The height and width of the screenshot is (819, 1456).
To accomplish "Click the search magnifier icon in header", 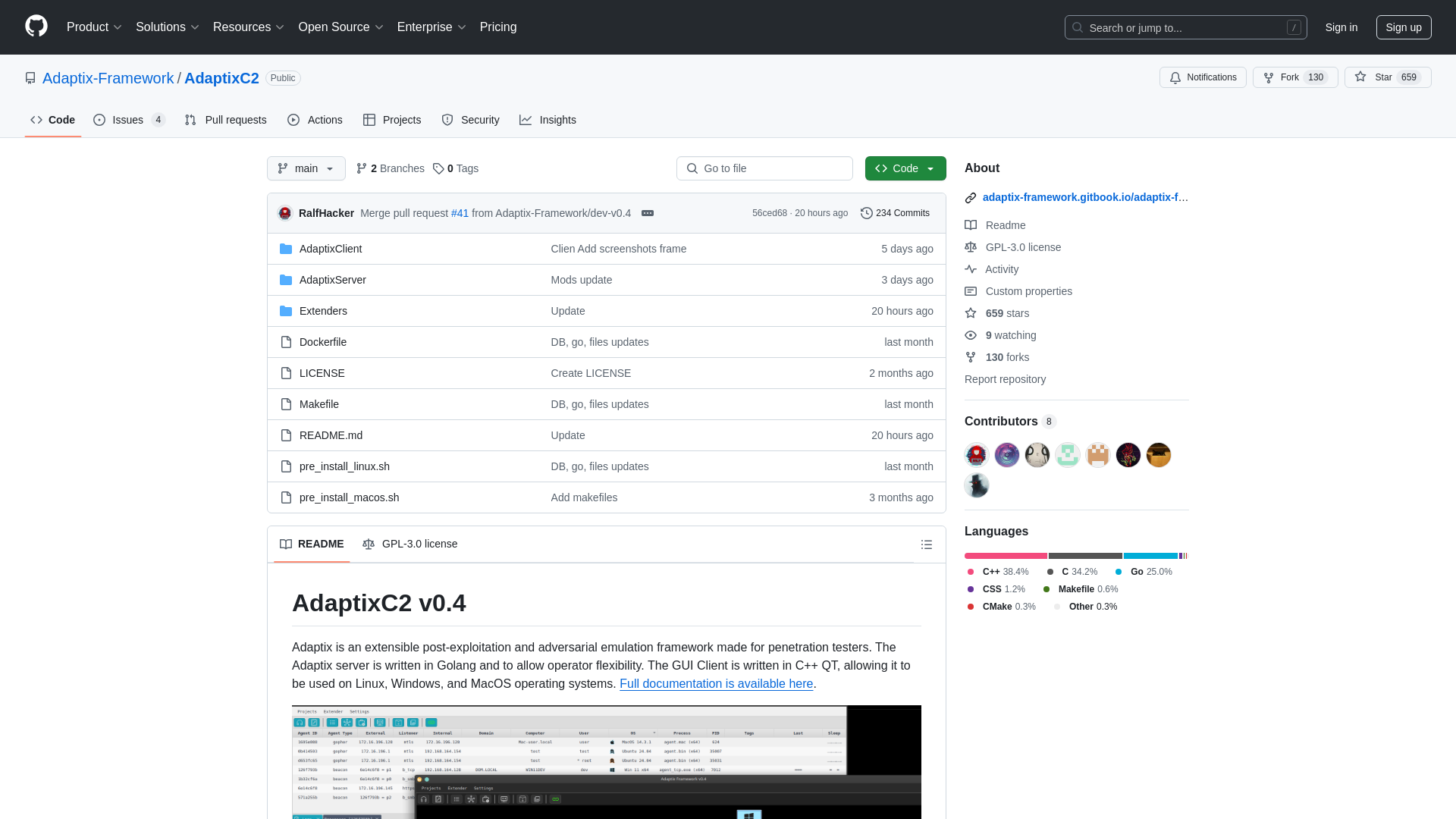I will 1078,27.
